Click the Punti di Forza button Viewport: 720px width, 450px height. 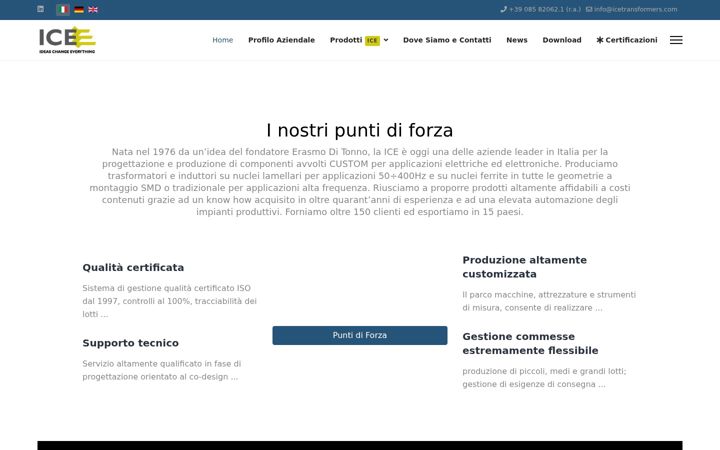pos(360,335)
